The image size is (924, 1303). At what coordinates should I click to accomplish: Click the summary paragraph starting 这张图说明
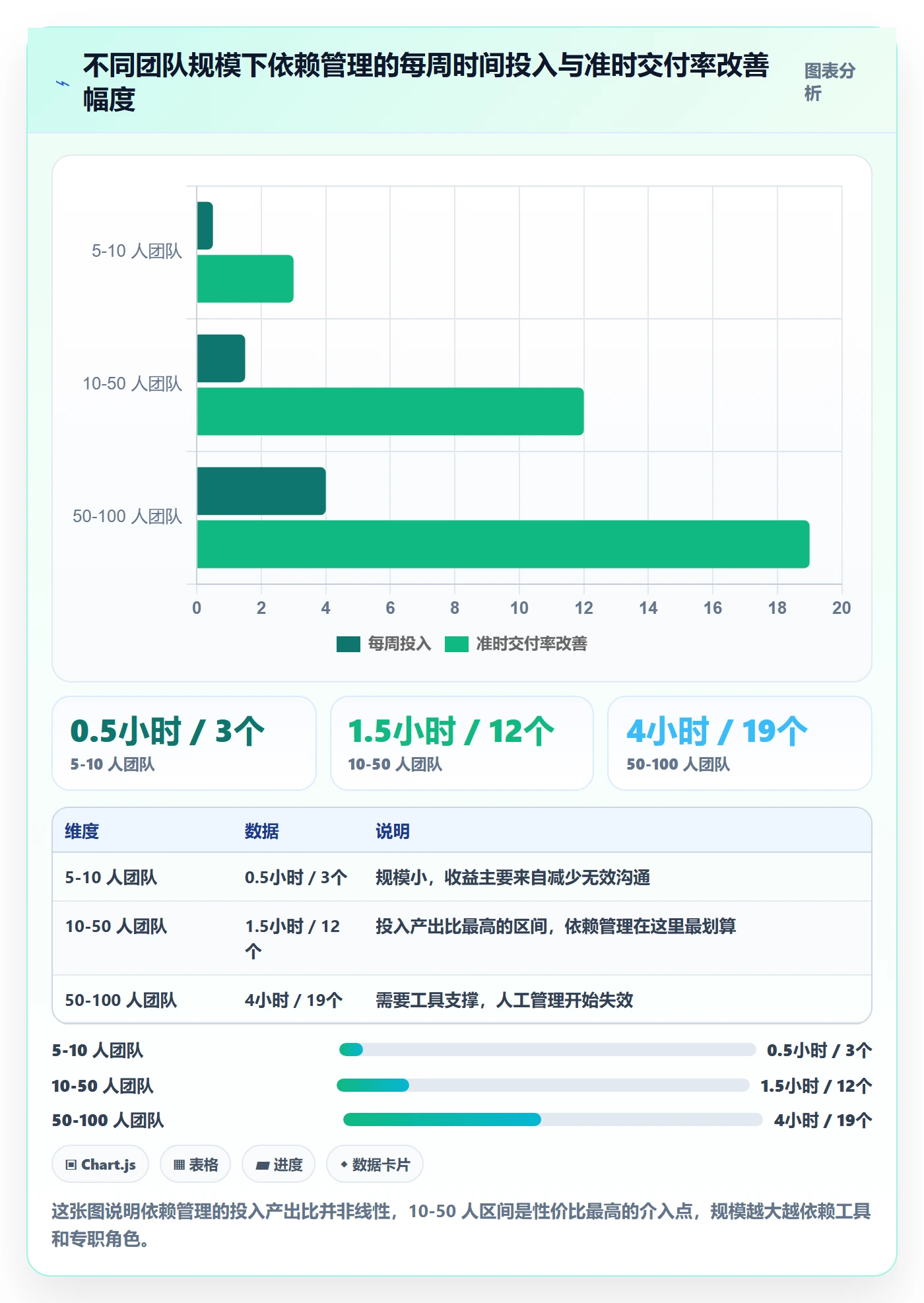click(x=461, y=1224)
